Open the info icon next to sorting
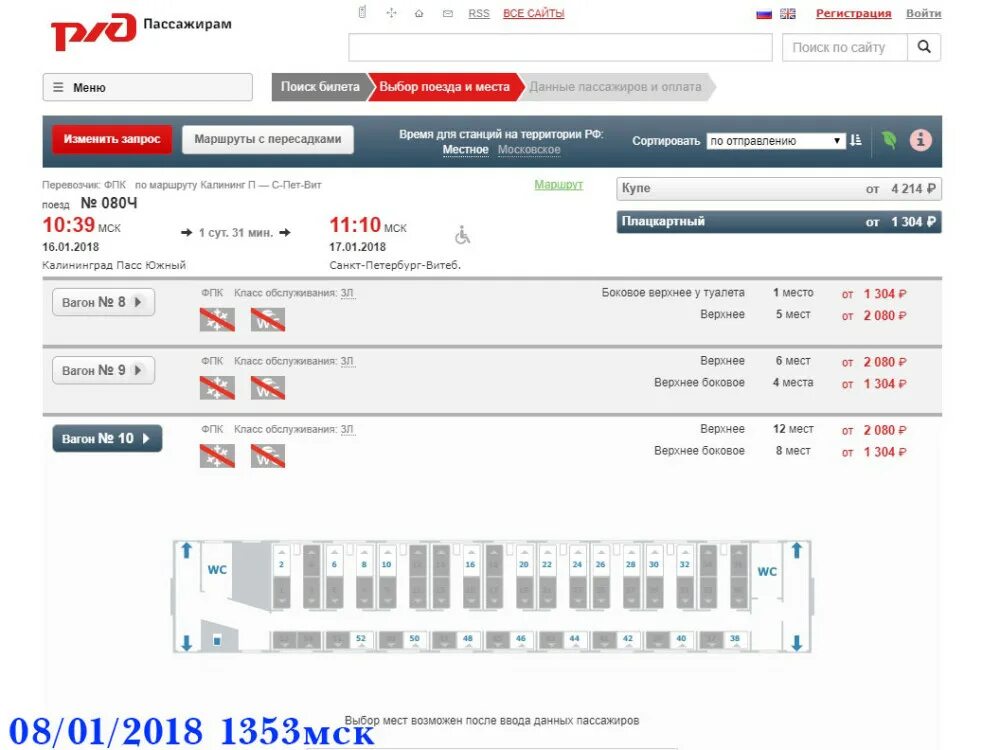The image size is (1000, 750). tap(919, 141)
